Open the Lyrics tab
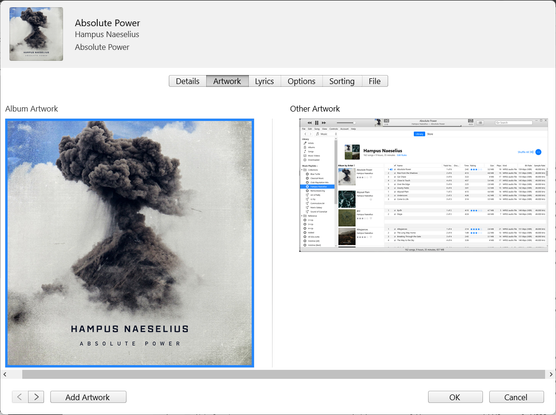Screen dimensions: 556x415 (x=265, y=81)
